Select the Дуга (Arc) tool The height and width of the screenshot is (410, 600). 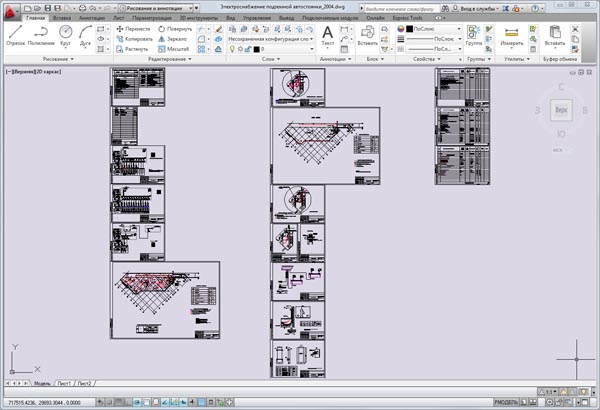tap(86, 35)
